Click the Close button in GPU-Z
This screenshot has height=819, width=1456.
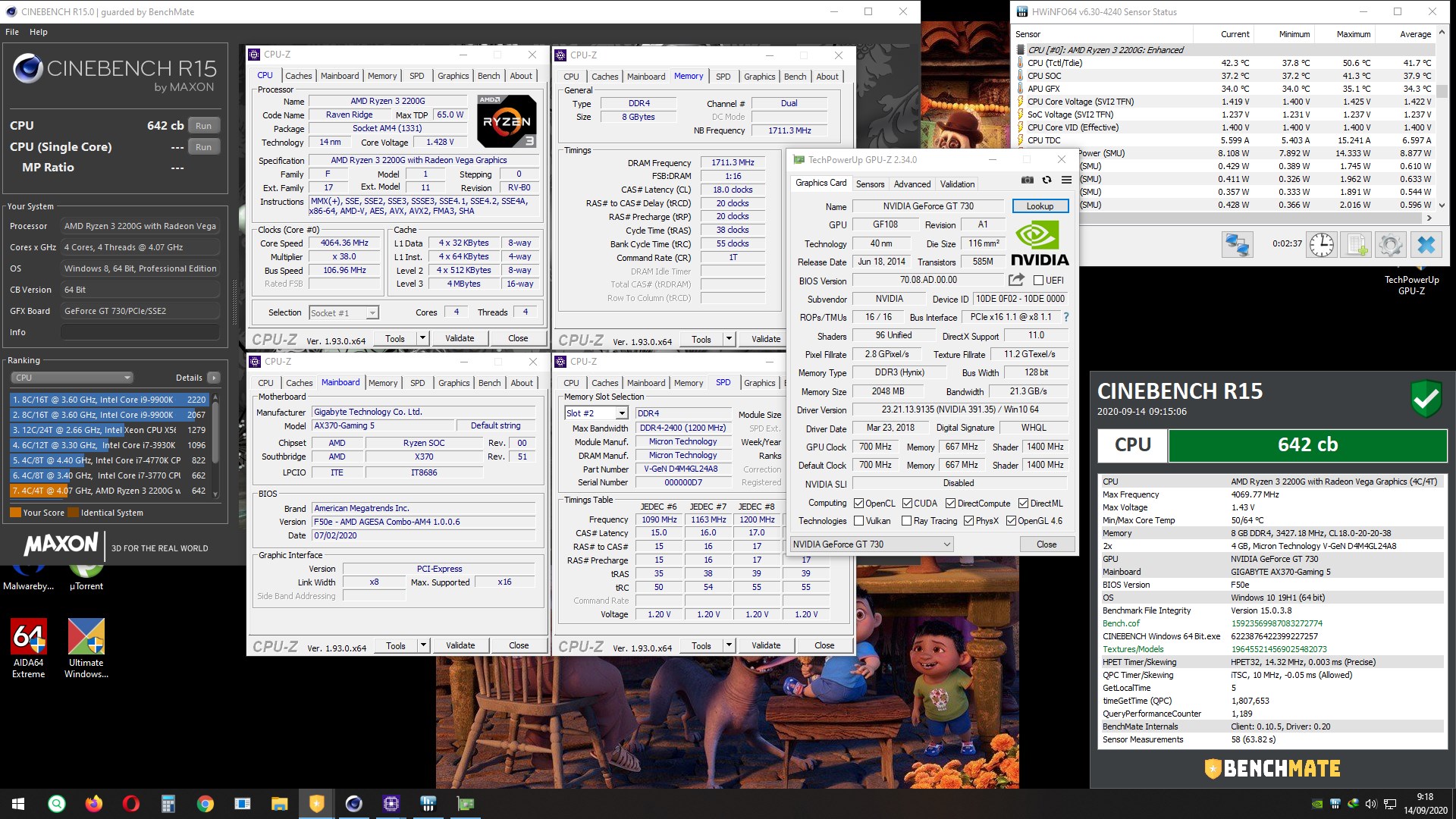point(1046,544)
